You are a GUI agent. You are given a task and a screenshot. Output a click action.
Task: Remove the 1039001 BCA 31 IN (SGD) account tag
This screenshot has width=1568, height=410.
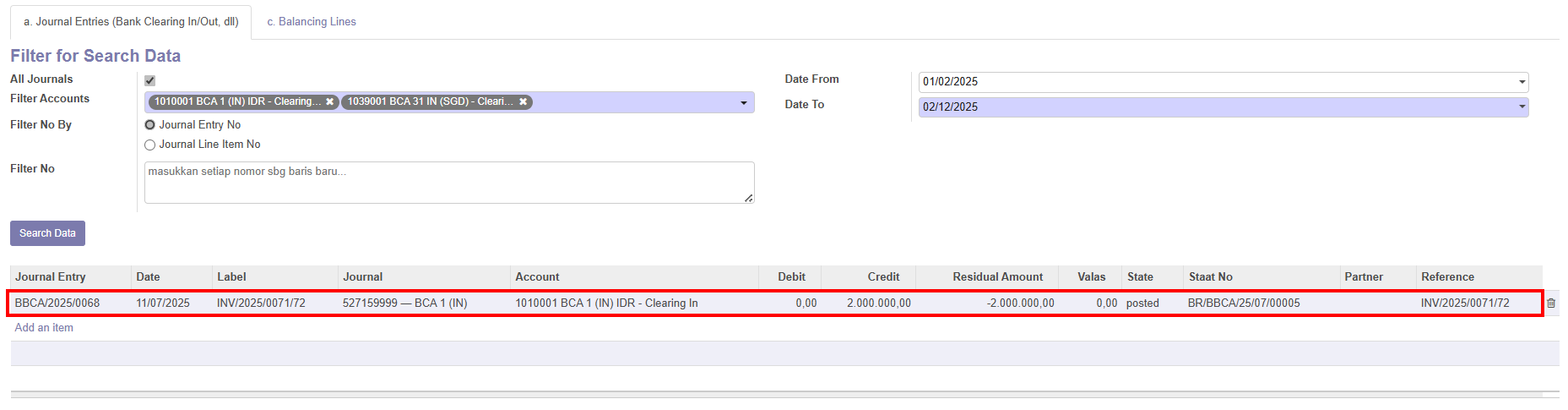coord(524,102)
